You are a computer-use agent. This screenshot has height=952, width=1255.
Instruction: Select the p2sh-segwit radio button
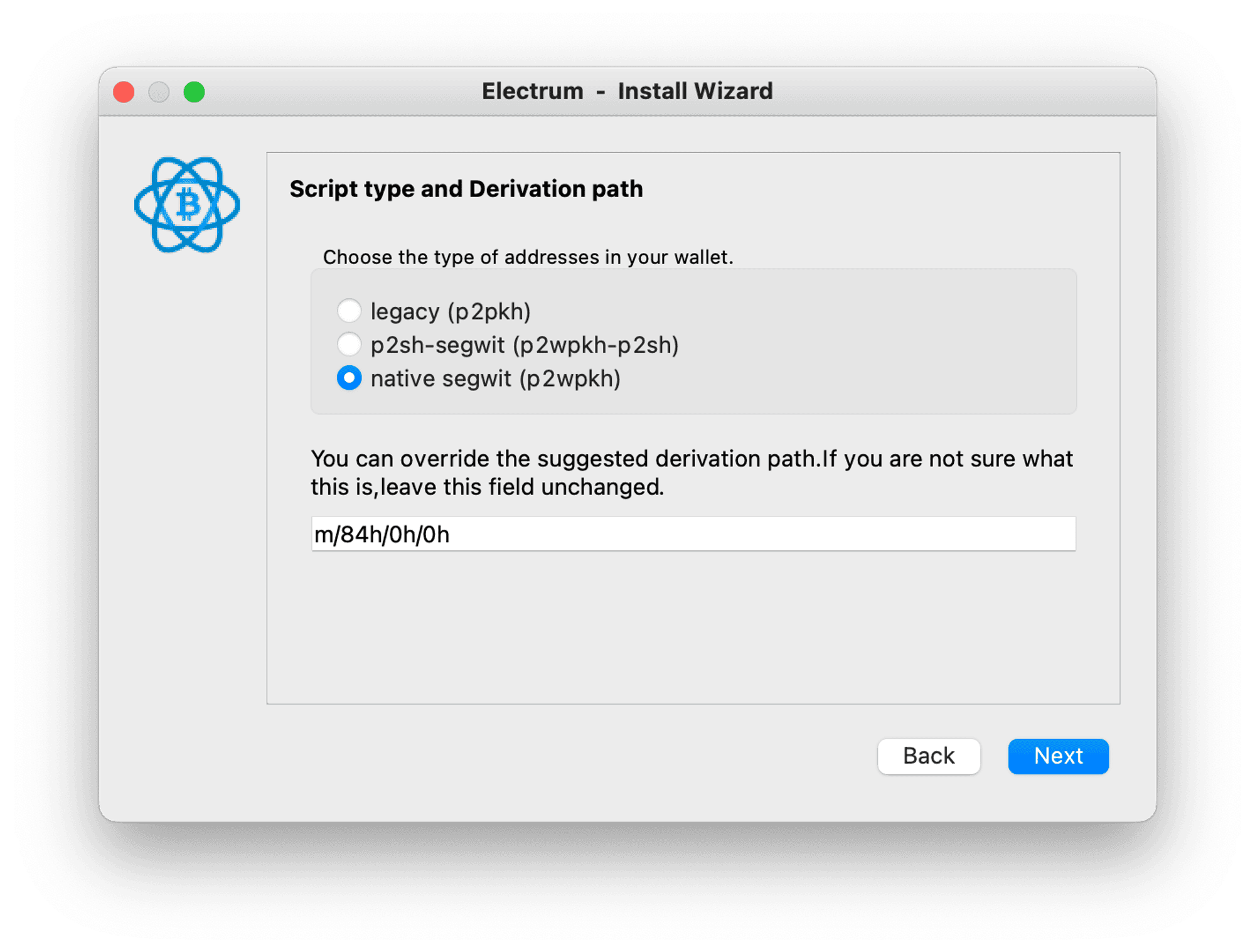click(x=349, y=344)
